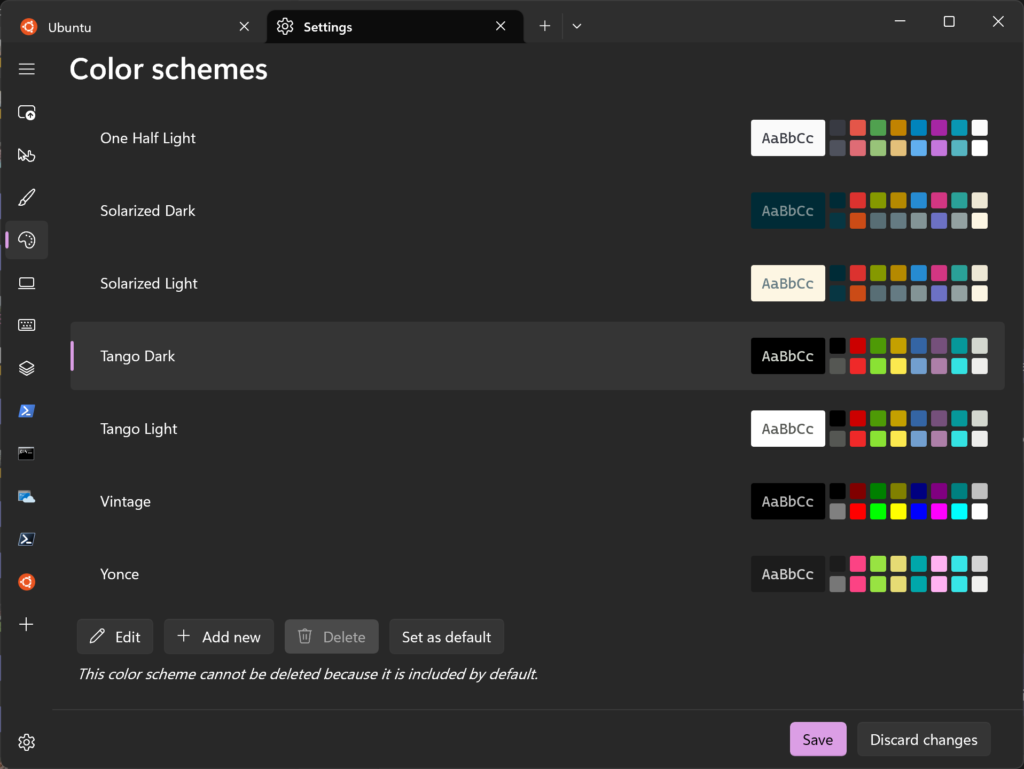Open Startup settings in the sidebar
The width and height of the screenshot is (1024, 769).
point(26,112)
